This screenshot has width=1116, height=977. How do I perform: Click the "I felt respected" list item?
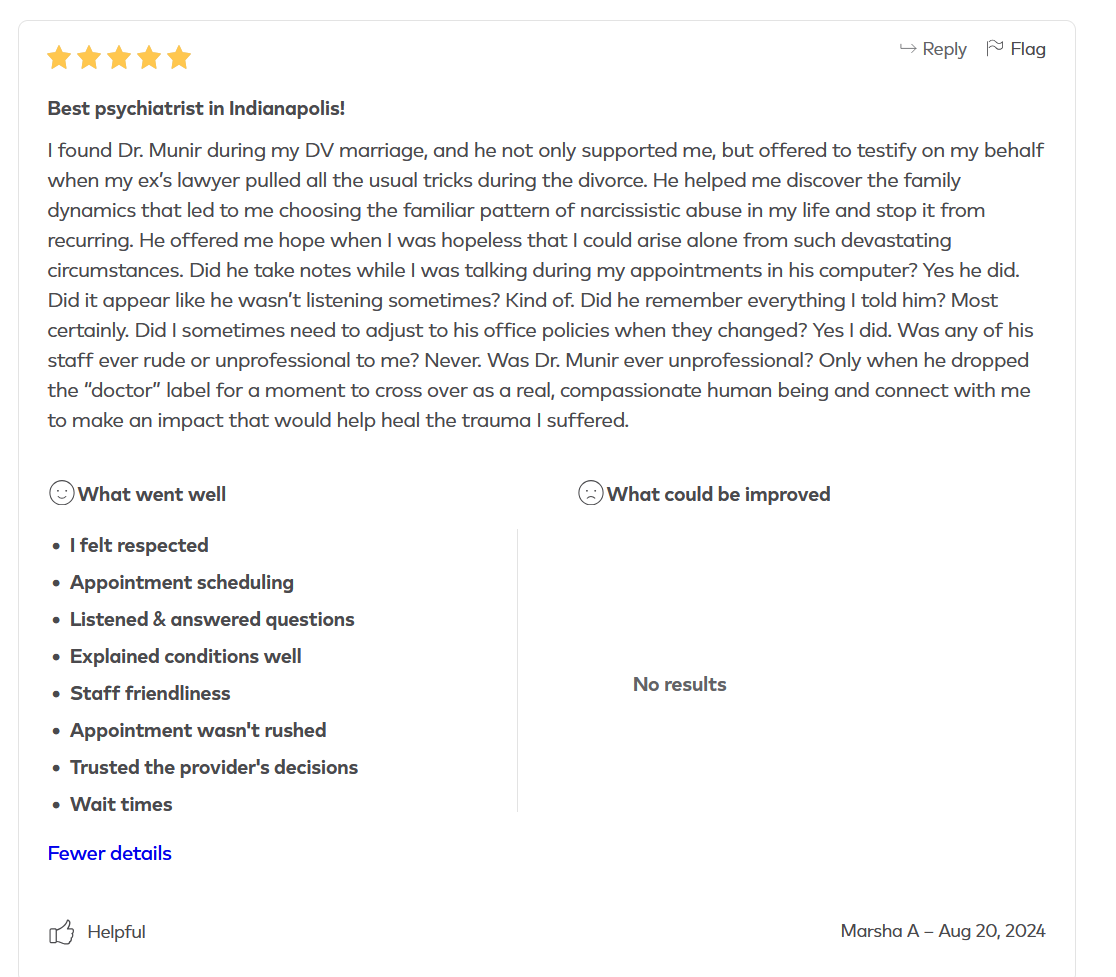click(139, 545)
